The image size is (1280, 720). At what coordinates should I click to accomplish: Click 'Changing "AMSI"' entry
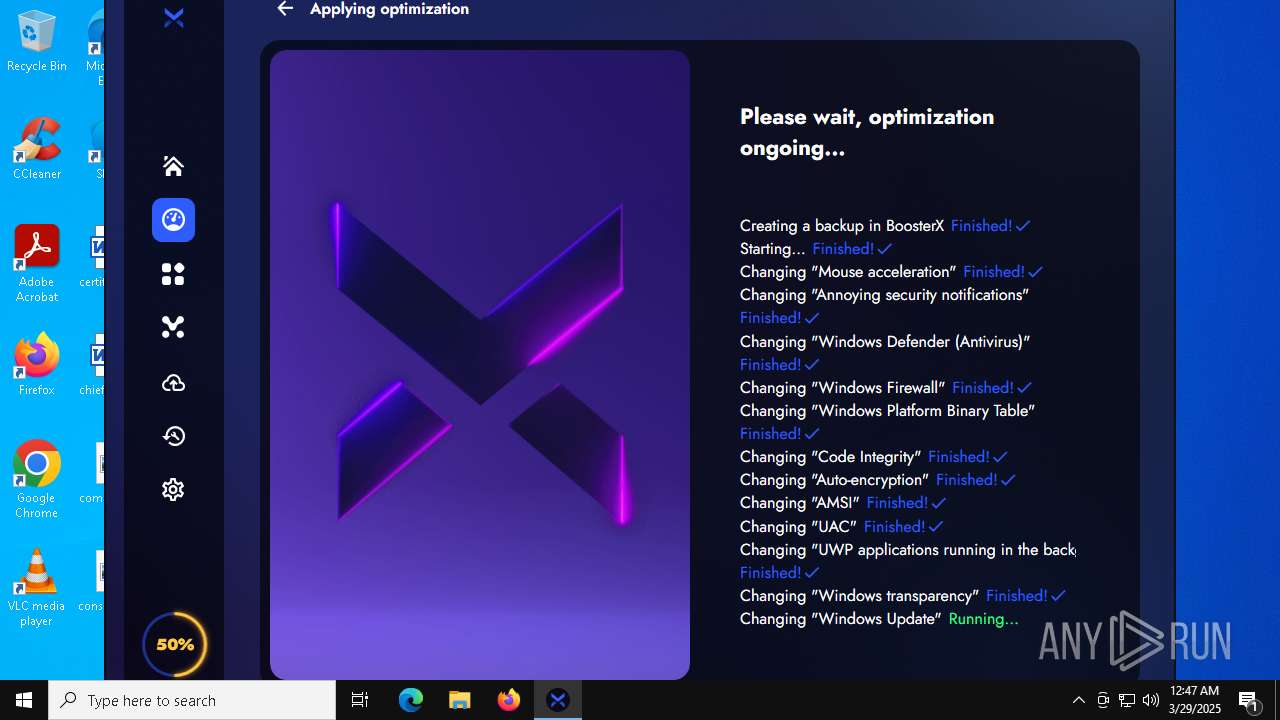tap(799, 503)
